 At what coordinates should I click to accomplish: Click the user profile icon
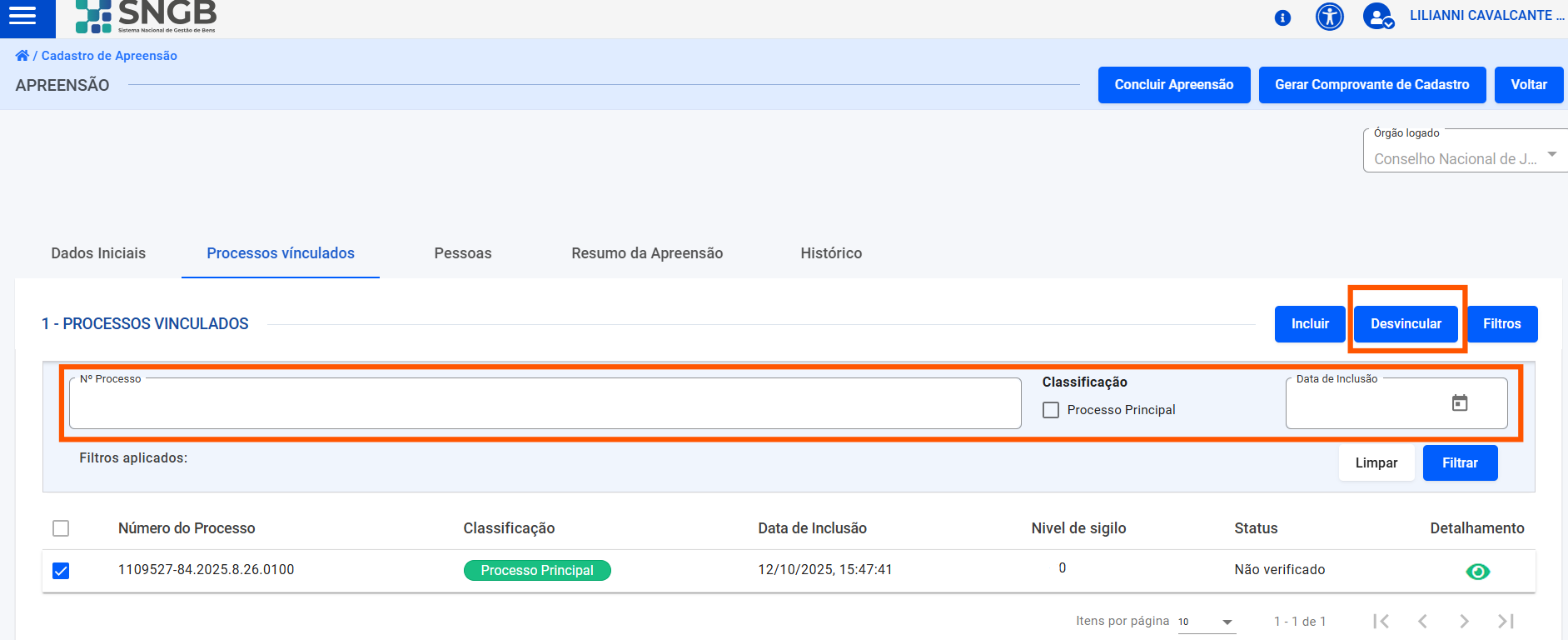(x=1377, y=17)
